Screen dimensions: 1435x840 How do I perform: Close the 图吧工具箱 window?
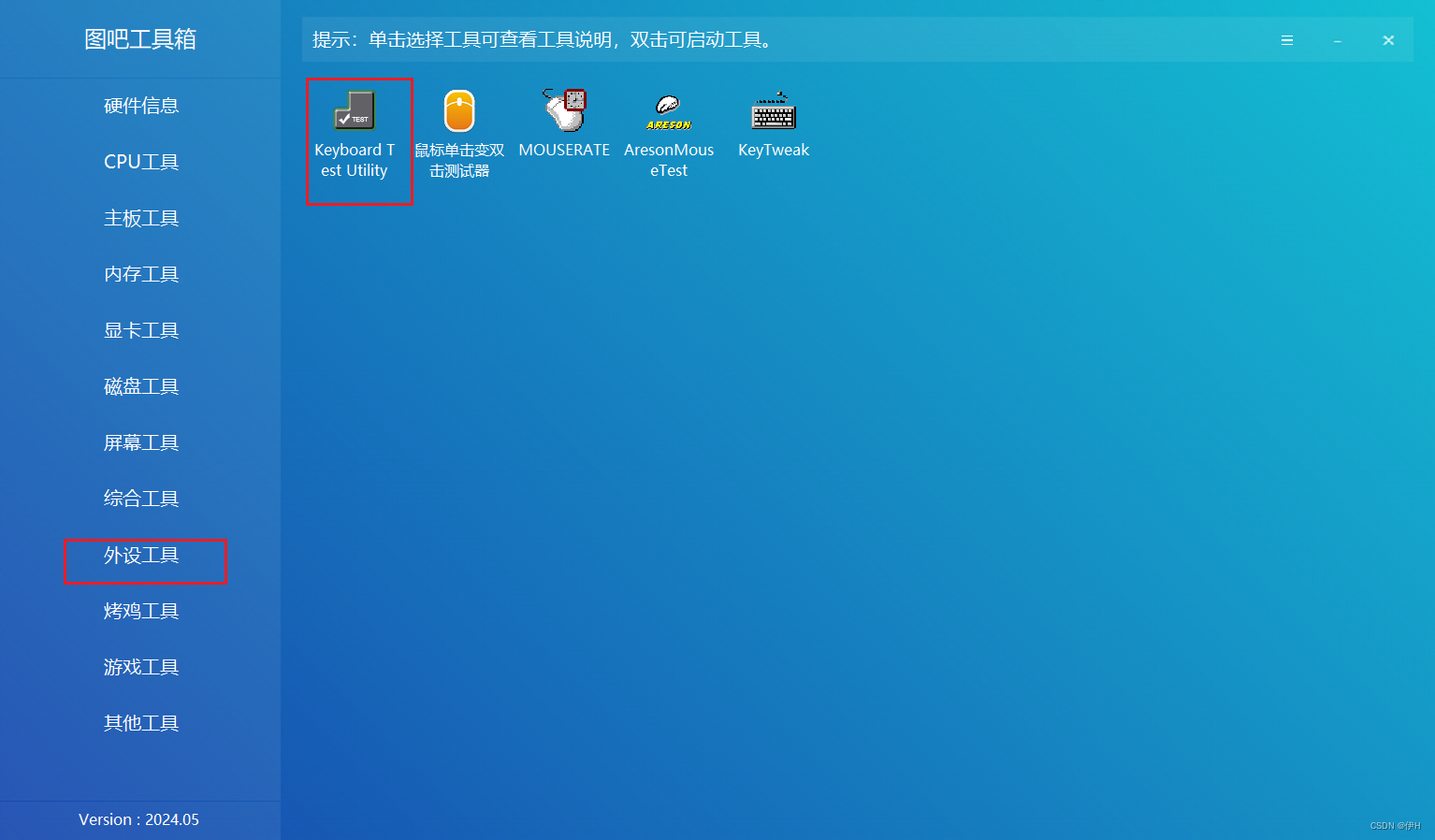[1388, 40]
